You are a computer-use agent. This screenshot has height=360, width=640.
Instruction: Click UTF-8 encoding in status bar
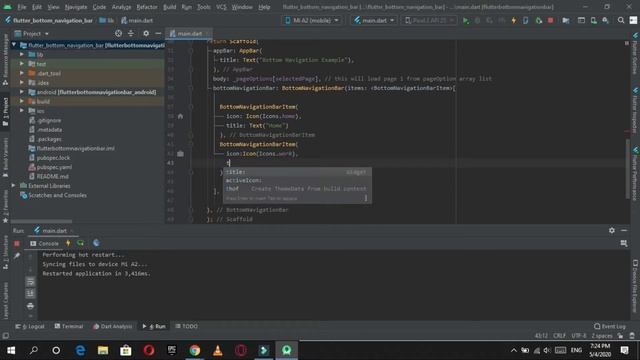579,336
